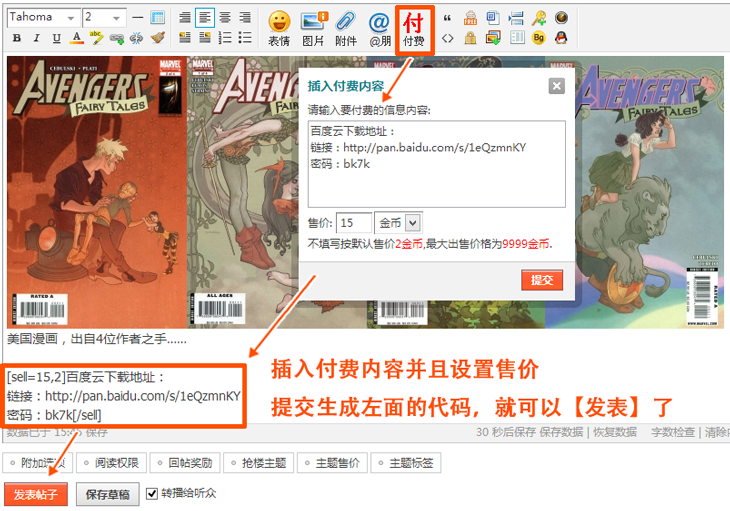Toggle bold text formatting

pos(17,38)
